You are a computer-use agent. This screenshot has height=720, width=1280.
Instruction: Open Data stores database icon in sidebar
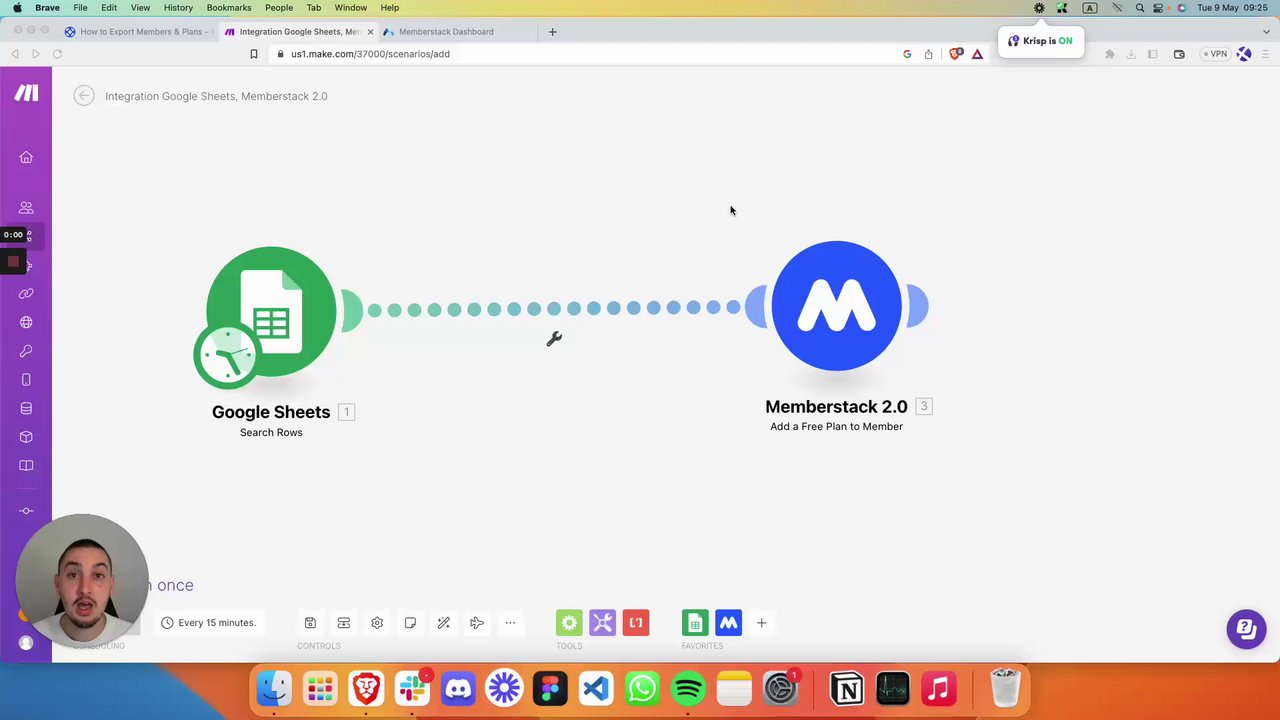click(26, 408)
